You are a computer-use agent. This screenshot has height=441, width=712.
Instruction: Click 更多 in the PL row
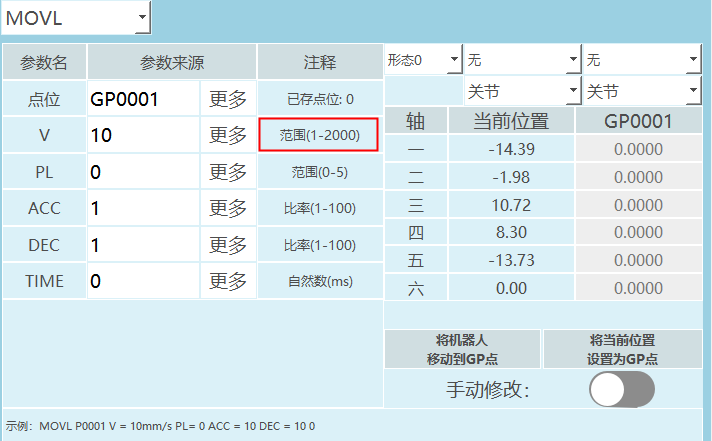pyautogui.click(x=227, y=172)
